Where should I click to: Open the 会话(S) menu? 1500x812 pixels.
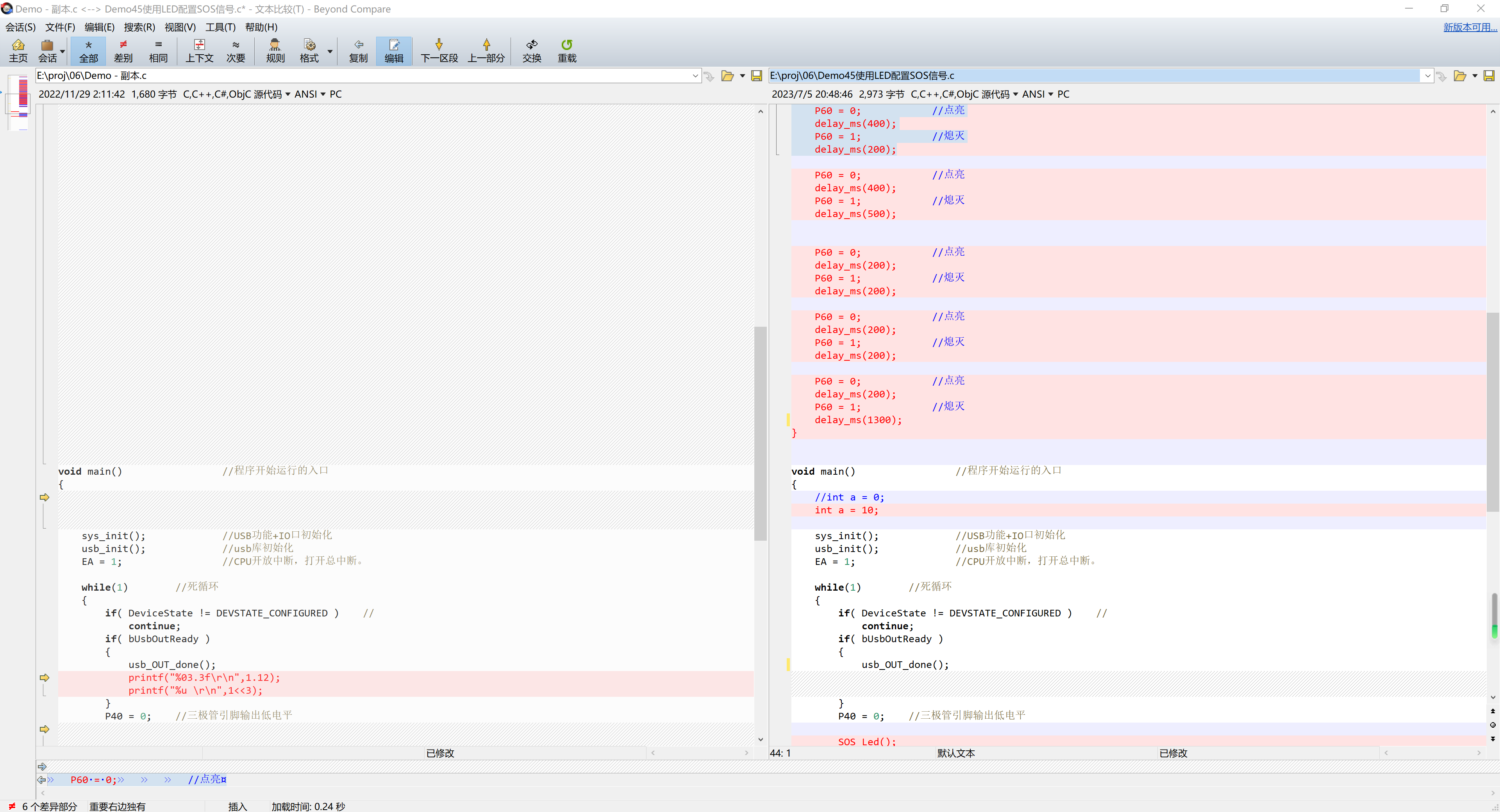20,27
